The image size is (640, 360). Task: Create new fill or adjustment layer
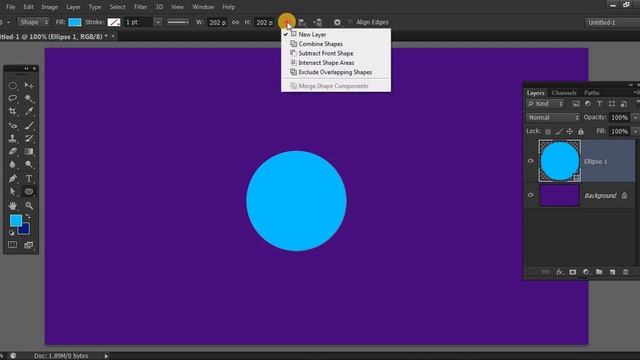586,272
